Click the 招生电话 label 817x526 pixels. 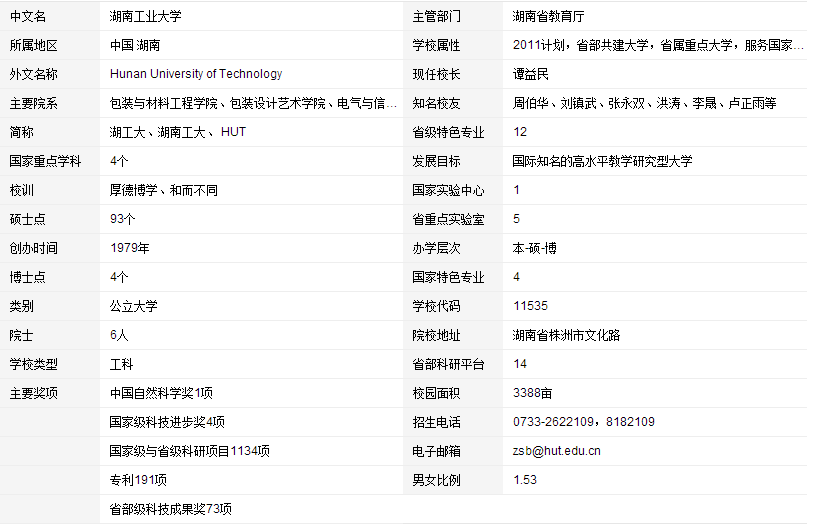coord(437,422)
